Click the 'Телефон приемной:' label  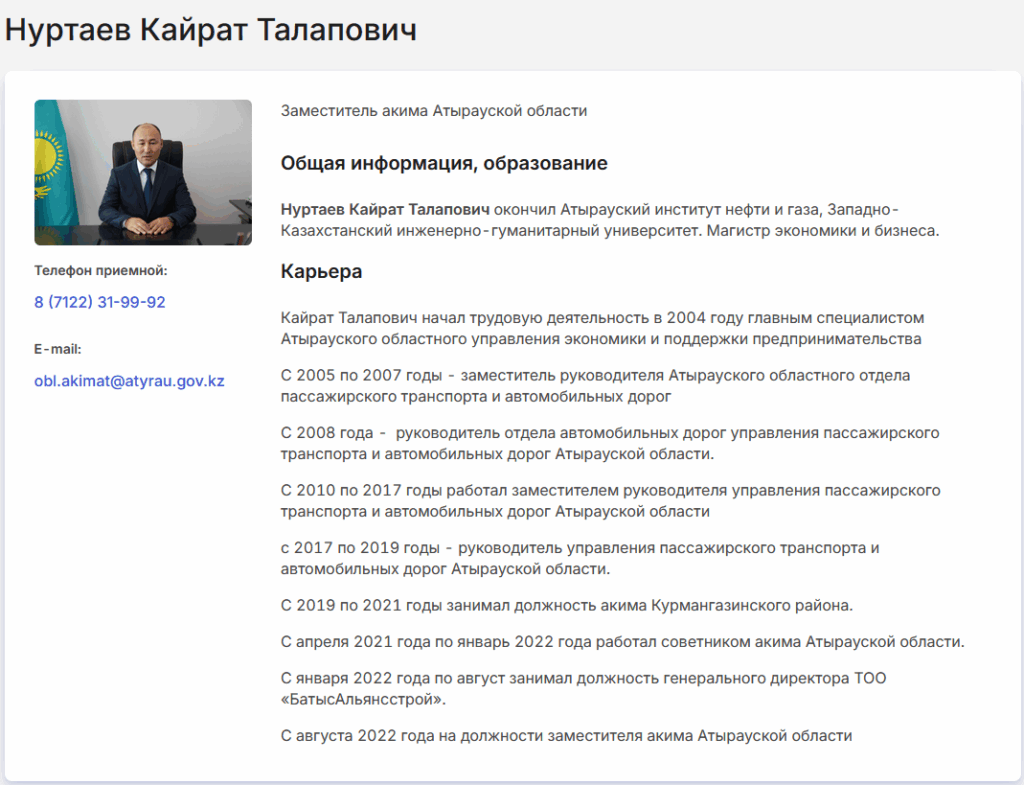pyautogui.click(x=101, y=270)
